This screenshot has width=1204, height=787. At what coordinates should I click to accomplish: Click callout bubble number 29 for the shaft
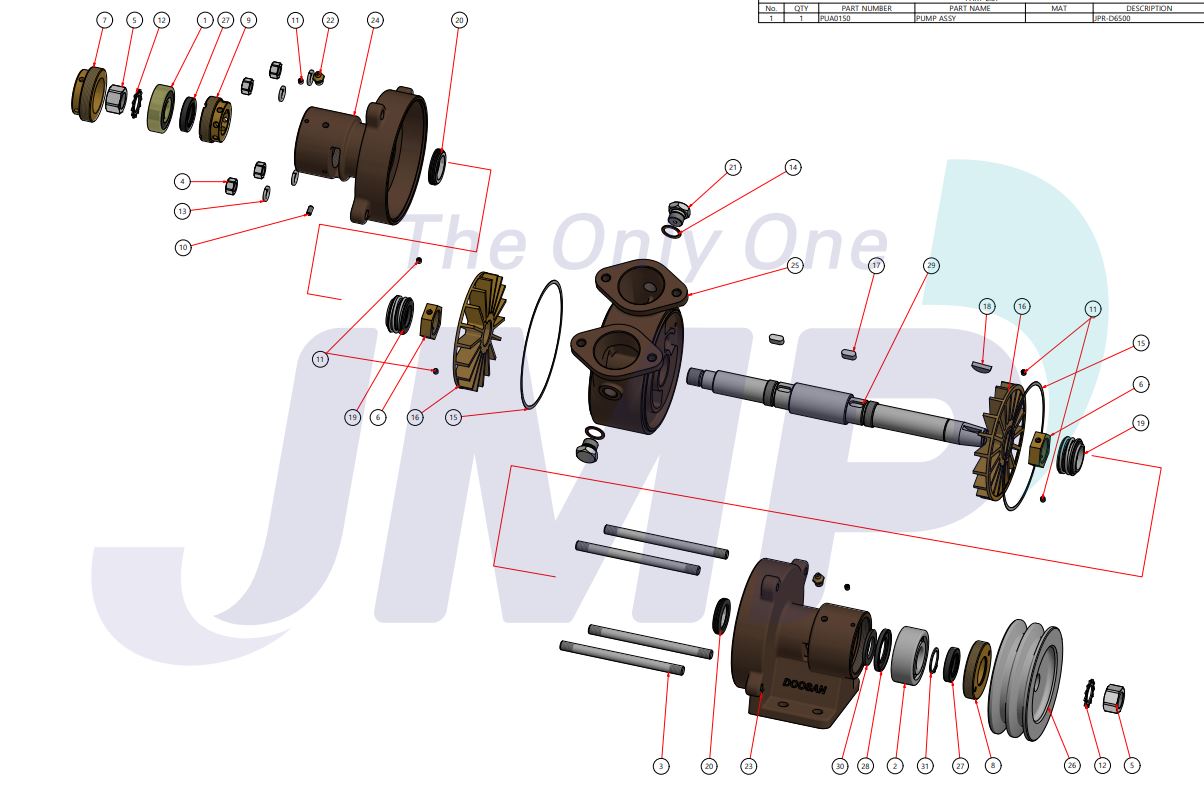coord(931,266)
